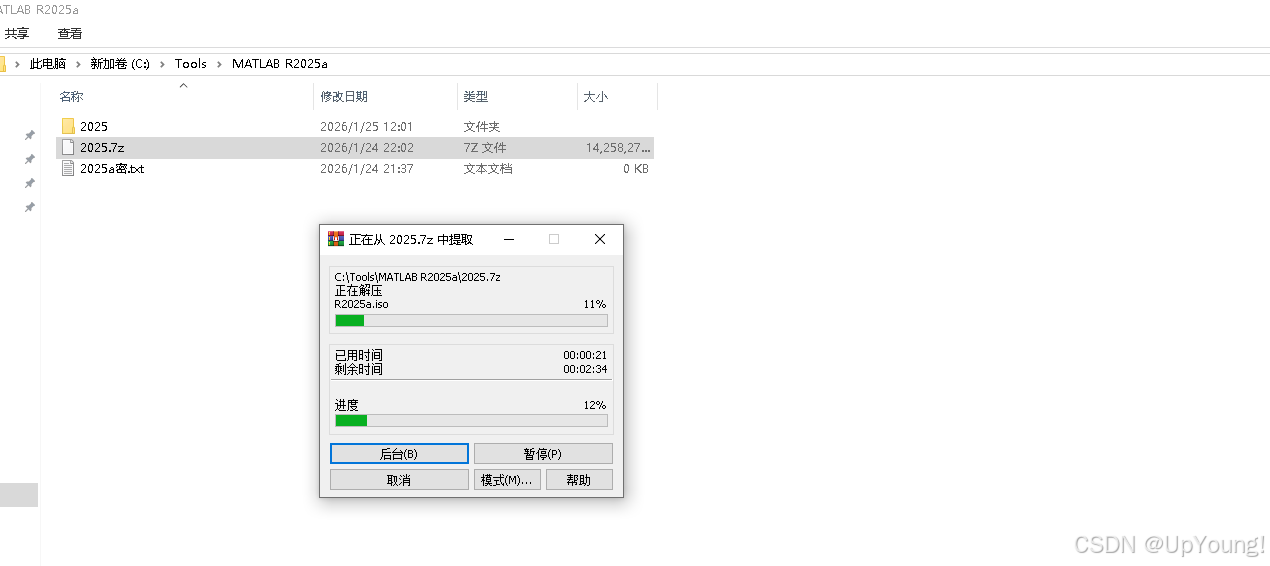Click 暂停(P) to pause extraction

[543, 454]
